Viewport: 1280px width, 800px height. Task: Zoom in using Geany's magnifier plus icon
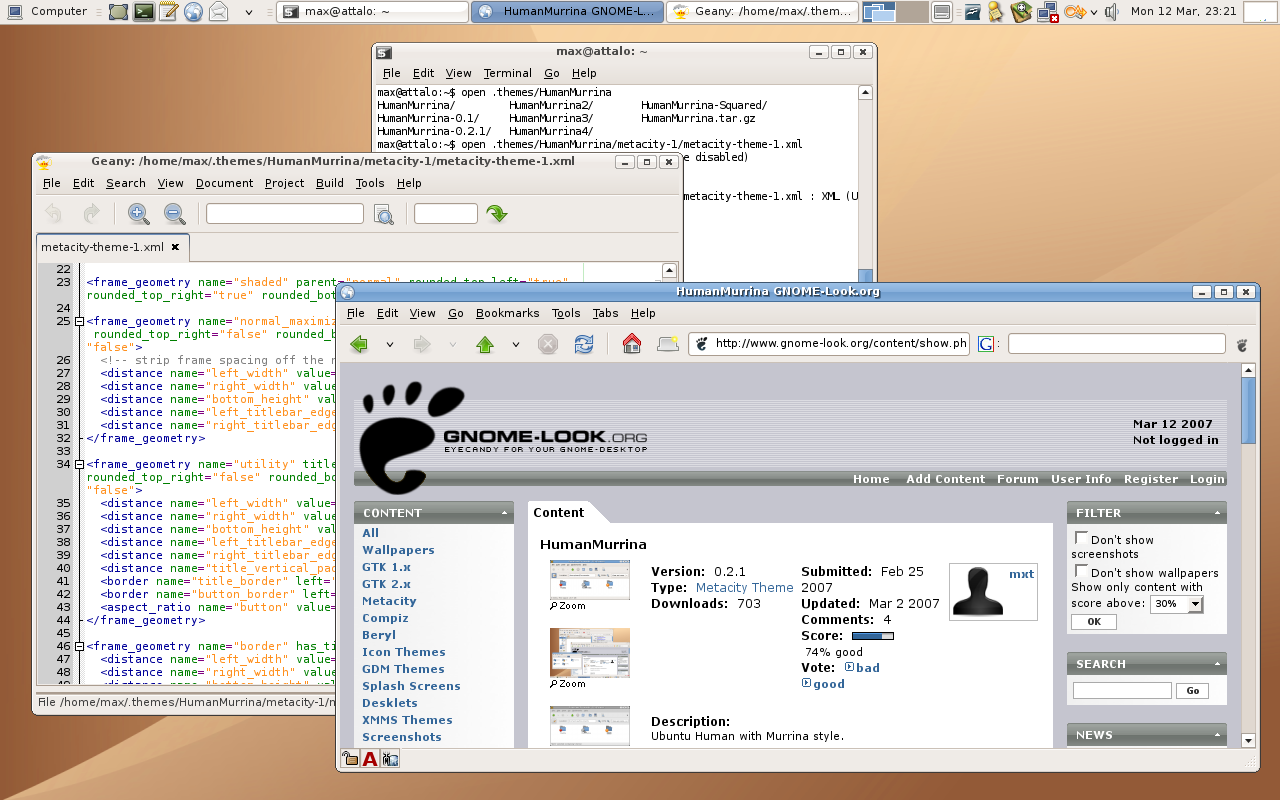[138, 213]
